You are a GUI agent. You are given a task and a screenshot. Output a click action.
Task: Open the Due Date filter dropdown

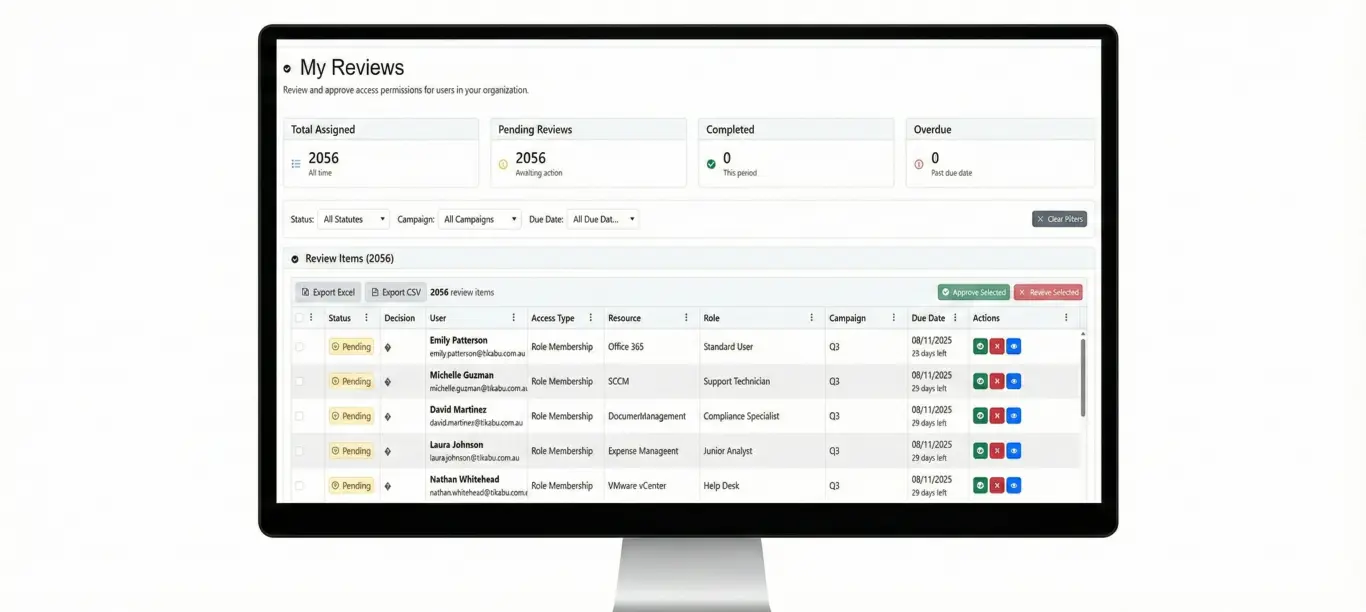tap(603, 219)
